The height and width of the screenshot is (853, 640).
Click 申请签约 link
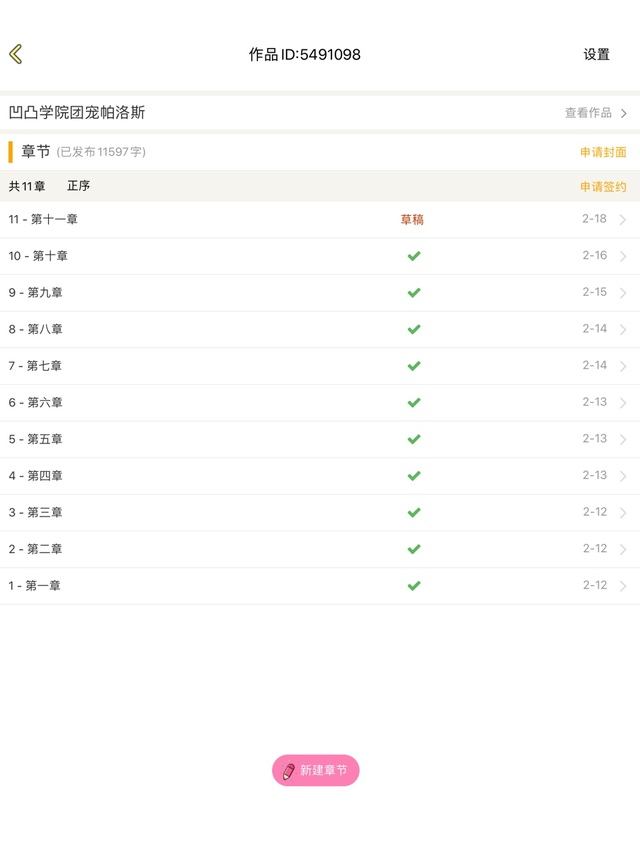(603, 187)
